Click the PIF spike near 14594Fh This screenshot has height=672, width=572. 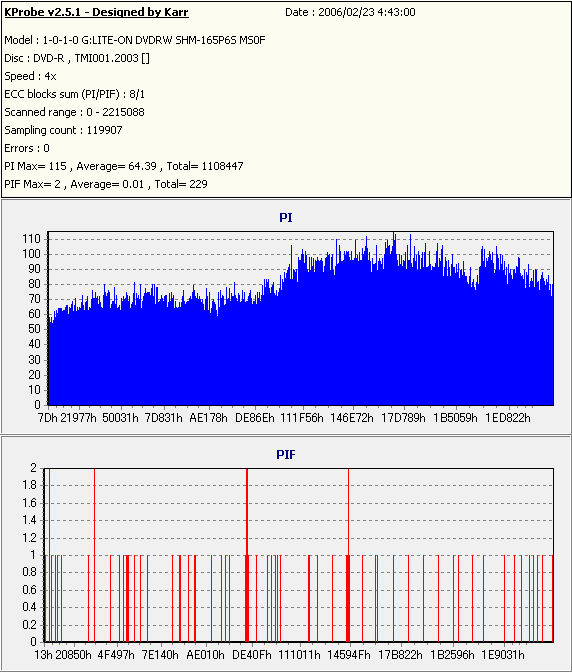click(348, 555)
